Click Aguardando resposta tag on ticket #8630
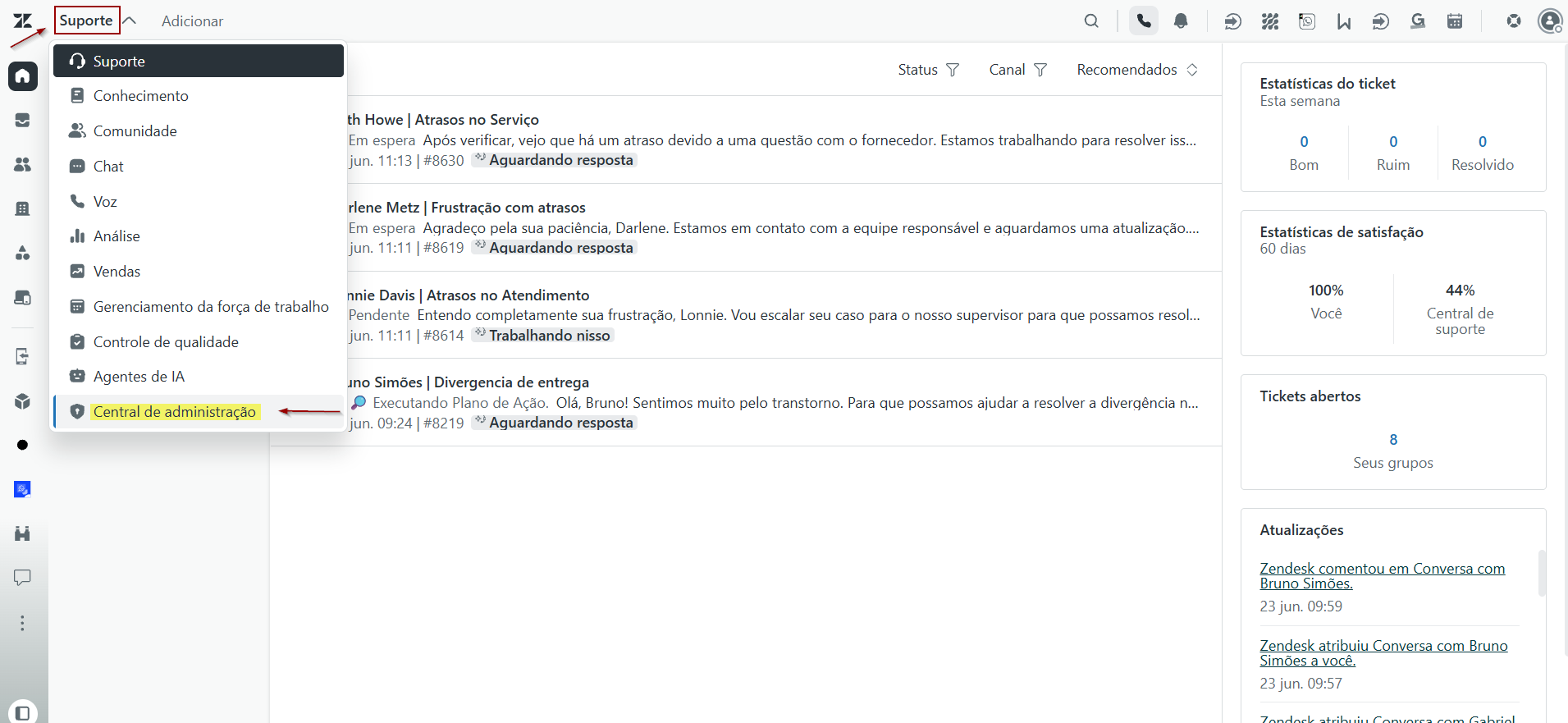This screenshot has width=1568, height=723. tap(554, 160)
